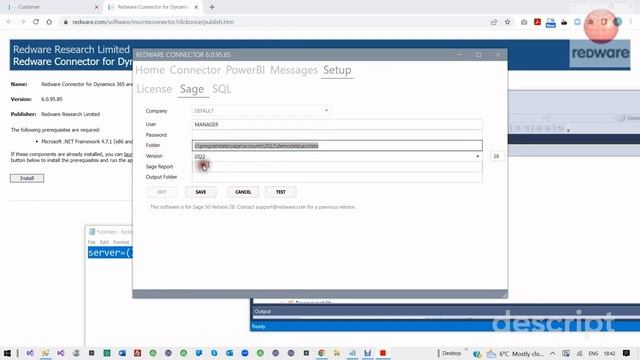The width and height of the screenshot is (640, 360).
Task: Click the Install button on the web page
Action: coord(27,178)
